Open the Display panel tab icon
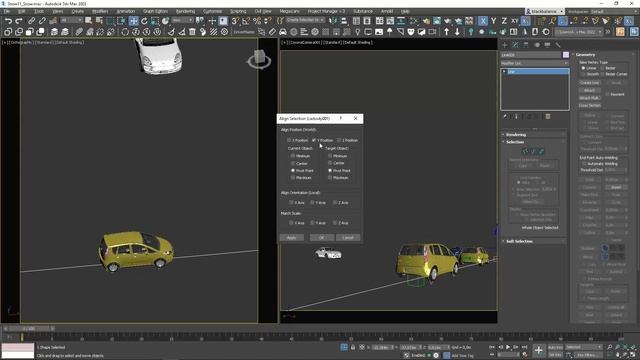The width and height of the screenshot is (640, 360). (547, 45)
